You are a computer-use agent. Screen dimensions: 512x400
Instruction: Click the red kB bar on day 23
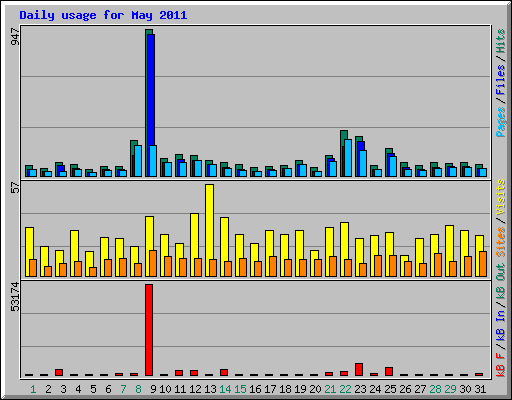point(359,370)
